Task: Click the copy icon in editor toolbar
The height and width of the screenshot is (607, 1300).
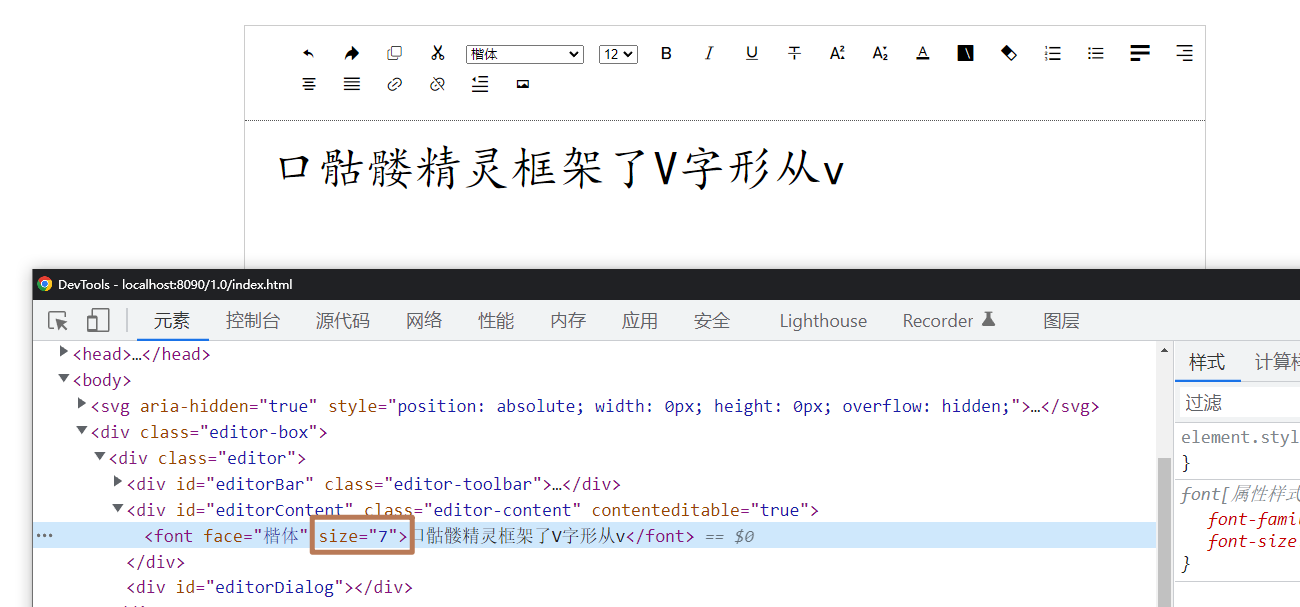Action: click(x=394, y=53)
